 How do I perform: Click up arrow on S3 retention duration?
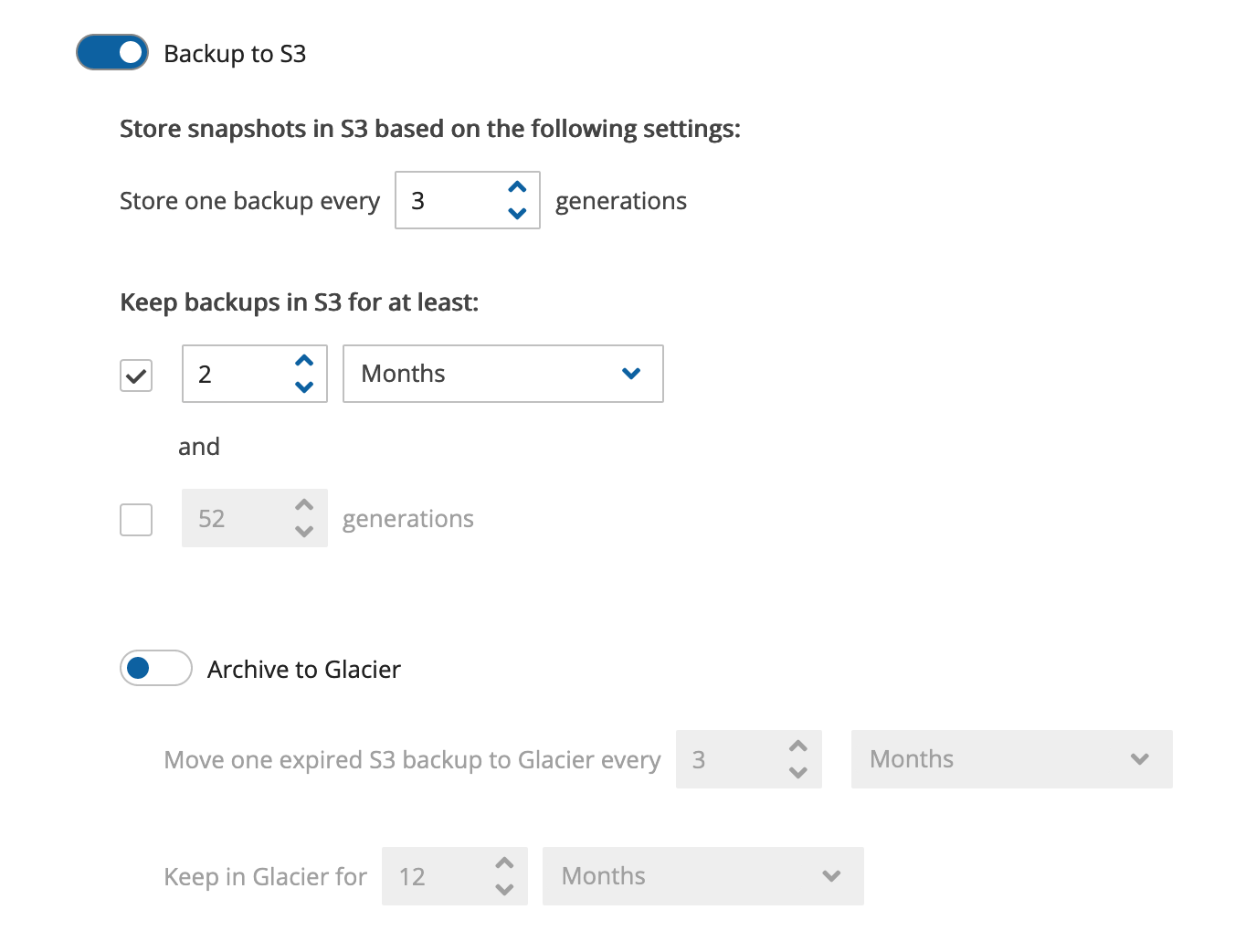coord(304,361)
